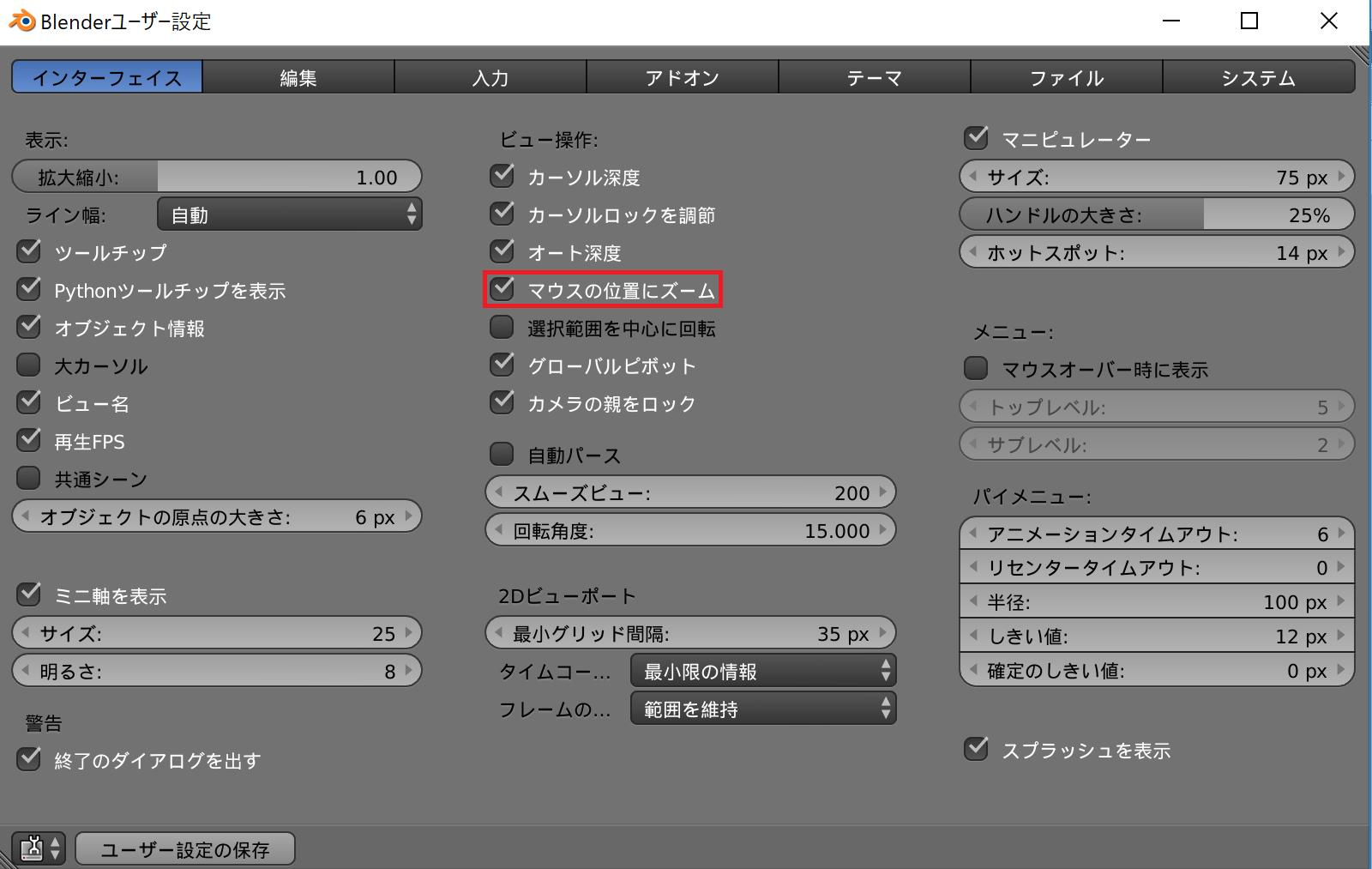Image resolution: width=1372 pixels, height=869 pixels.
Task: Decrease ミニ軸 サイズ with left arrow
Action: [x=26, y=632]
